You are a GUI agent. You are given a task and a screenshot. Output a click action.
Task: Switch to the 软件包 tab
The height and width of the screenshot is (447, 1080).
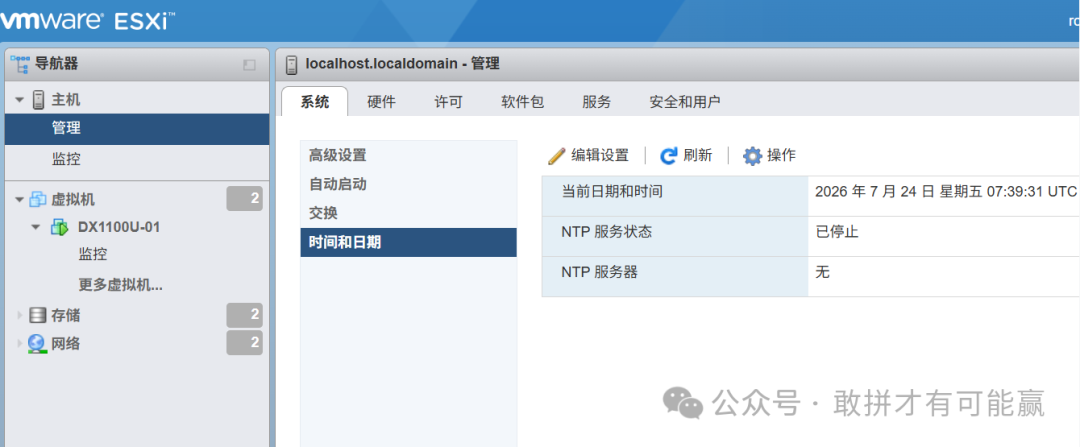[x=523, y=103]
